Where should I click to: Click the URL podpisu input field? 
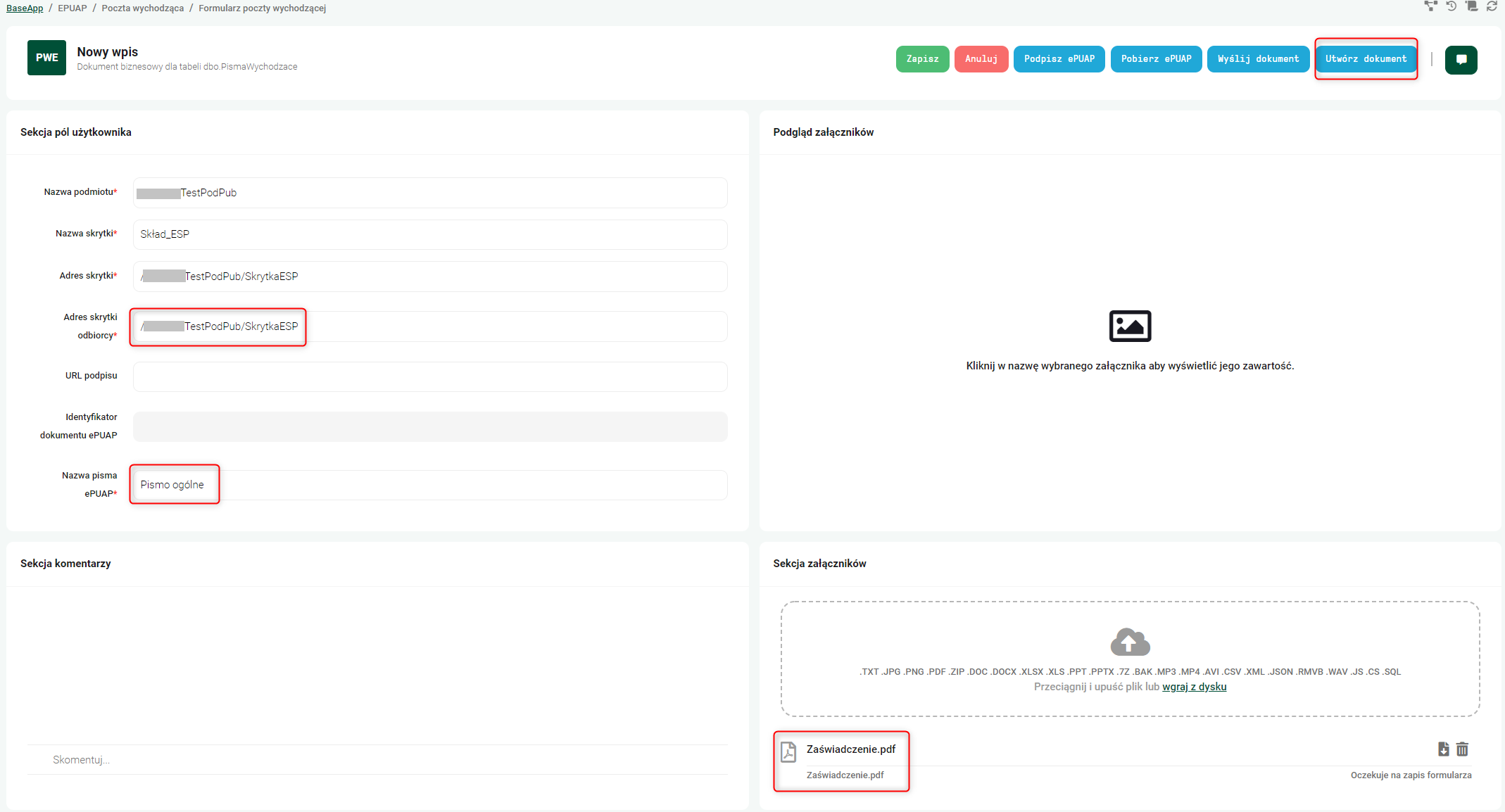point(429,377)
